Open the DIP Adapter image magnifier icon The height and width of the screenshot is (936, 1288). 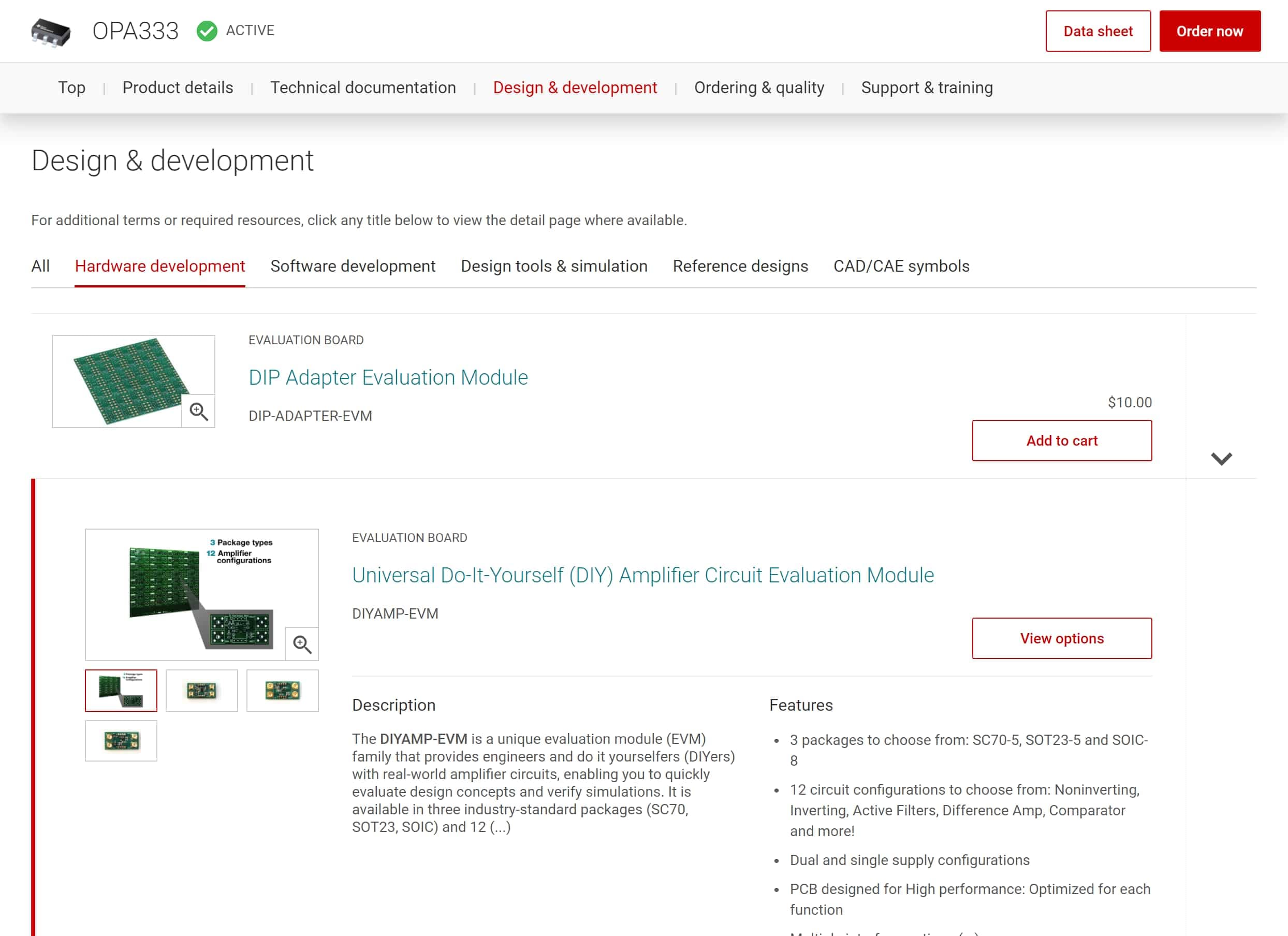coord(199,410)
